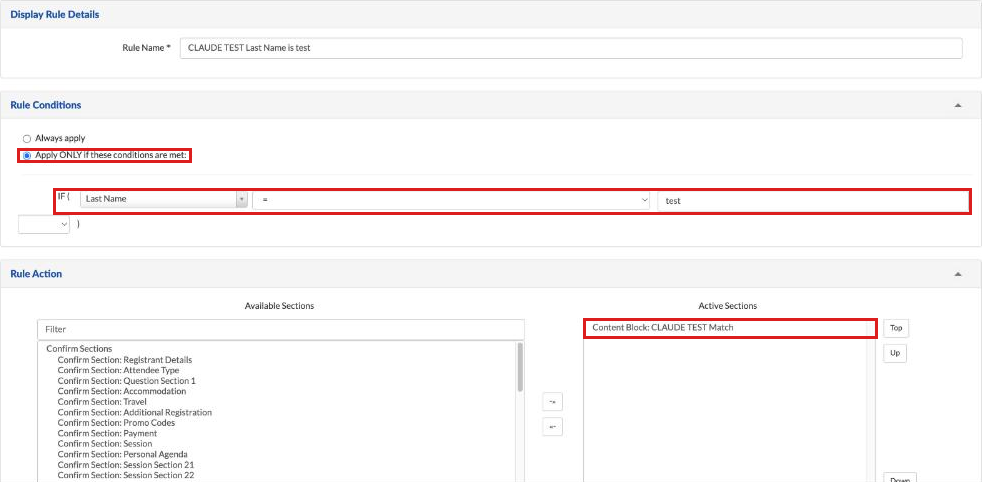
Task: Select Confirm Section: Attendee Type
Action: (x=118, y=370)
